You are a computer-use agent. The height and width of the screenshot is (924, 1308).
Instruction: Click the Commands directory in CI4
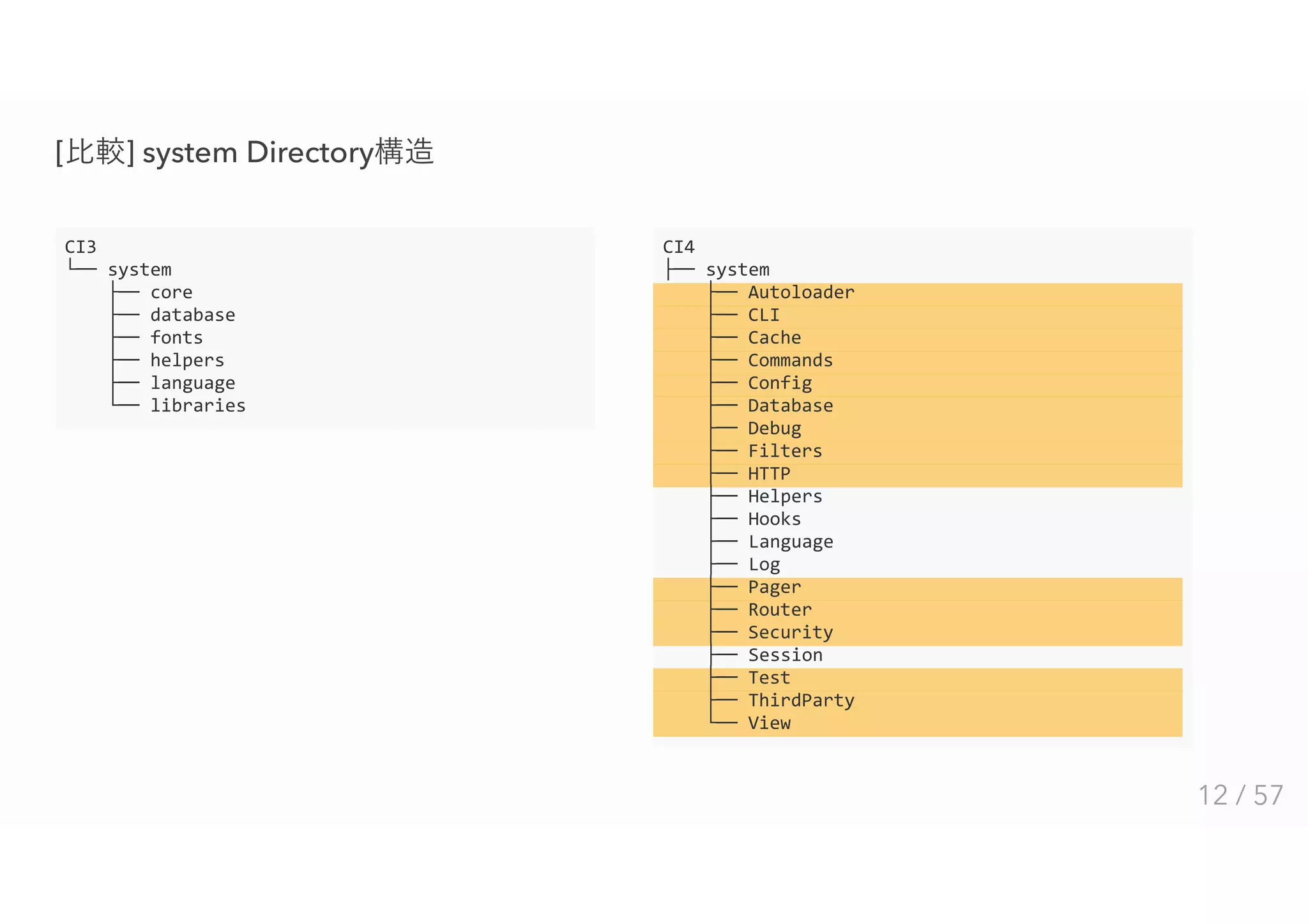click(x=790, y=361)
